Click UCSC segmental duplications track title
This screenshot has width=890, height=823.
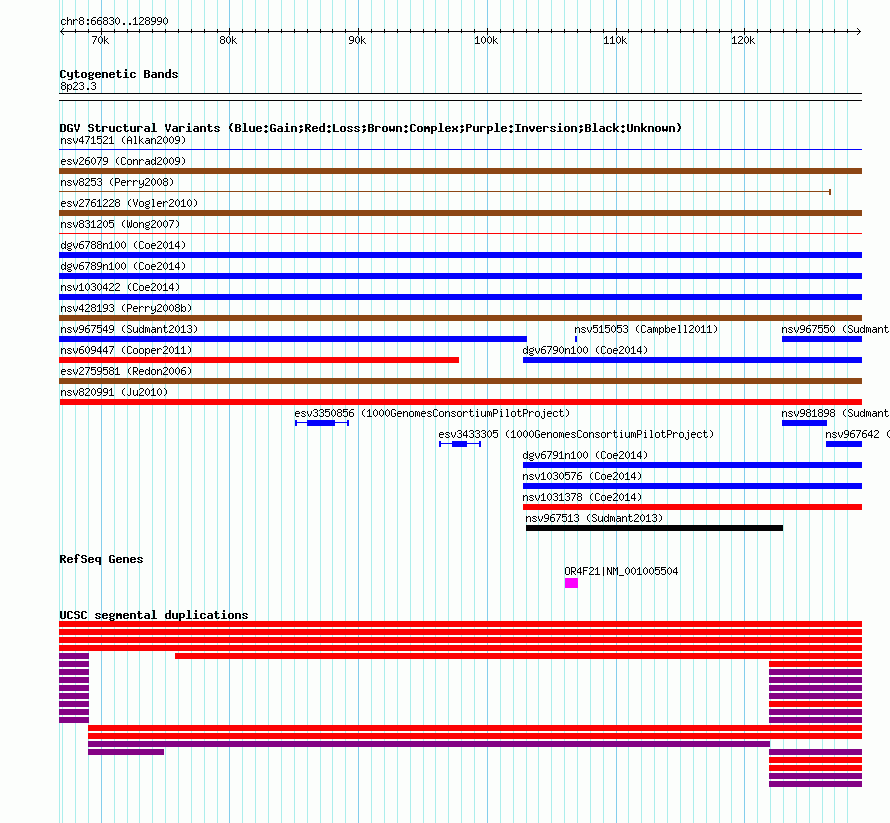point(153,615)
